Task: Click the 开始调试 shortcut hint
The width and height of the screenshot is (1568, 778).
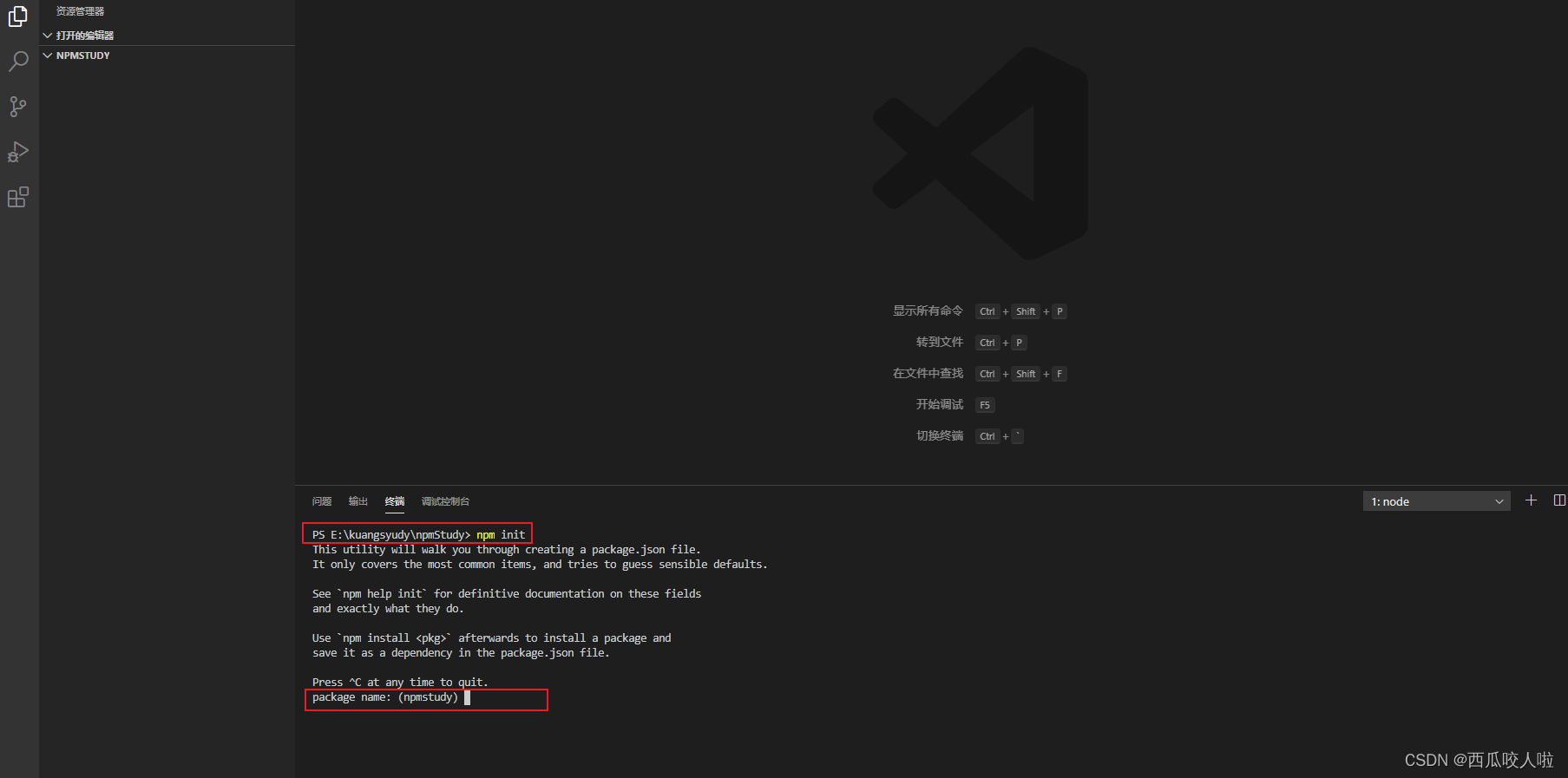Action: 940,404
